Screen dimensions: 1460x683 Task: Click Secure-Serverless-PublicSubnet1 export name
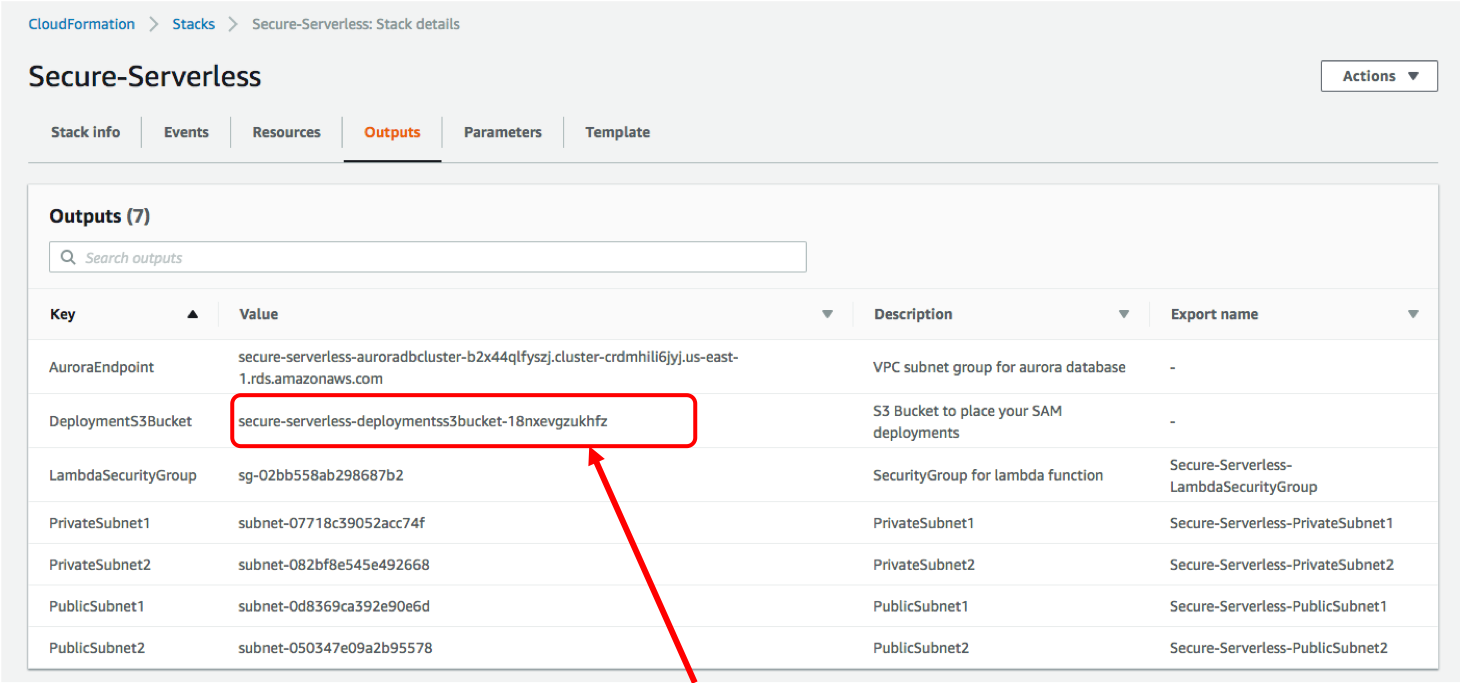point(1278,606)
